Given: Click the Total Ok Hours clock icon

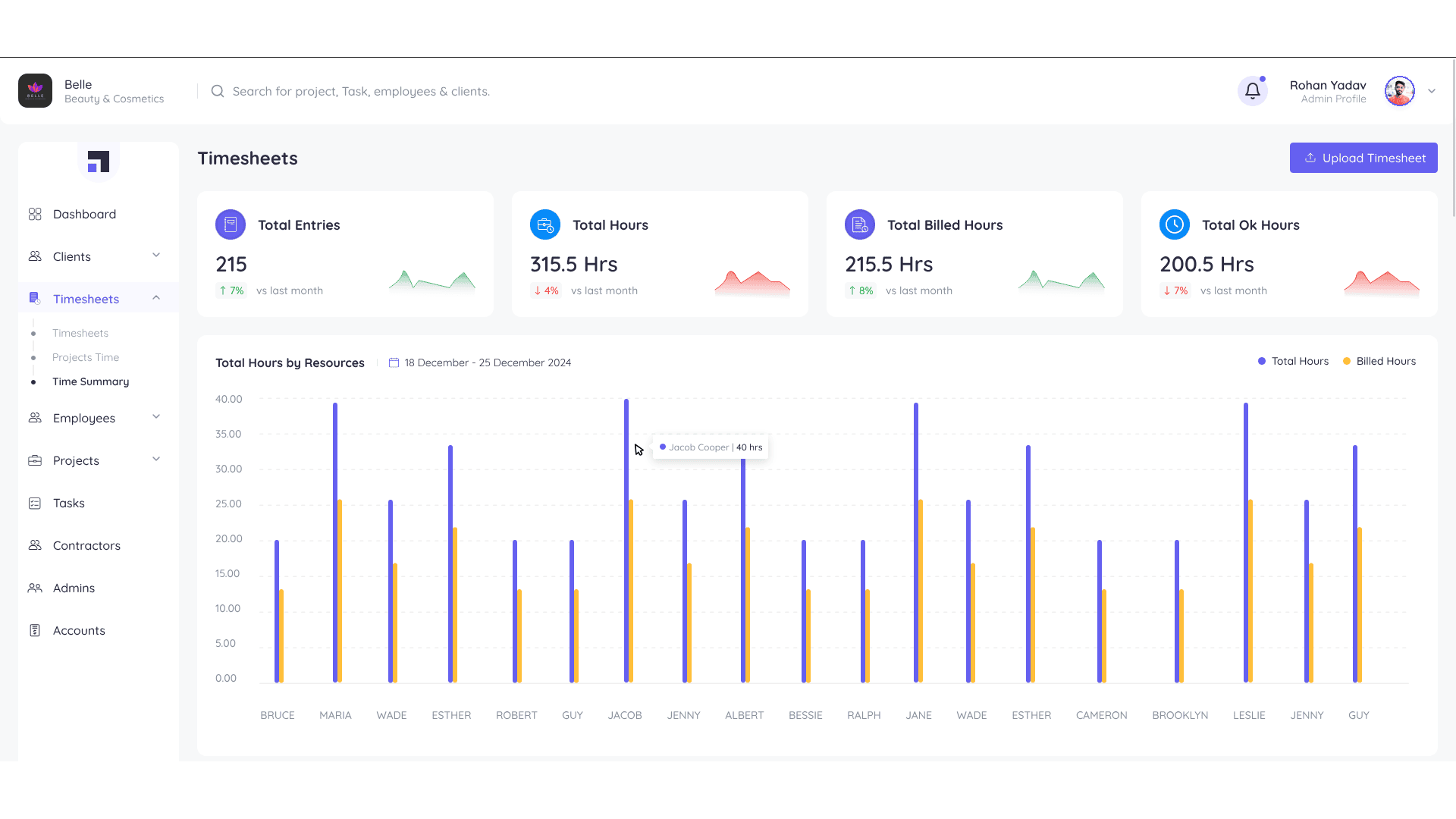Looking at the screenshot, I should pyautogui.click(x=1175, y=224).
